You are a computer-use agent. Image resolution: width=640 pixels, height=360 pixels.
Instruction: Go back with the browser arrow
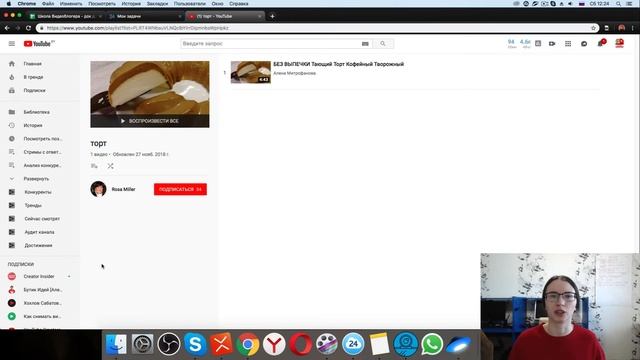pos(7,28)
